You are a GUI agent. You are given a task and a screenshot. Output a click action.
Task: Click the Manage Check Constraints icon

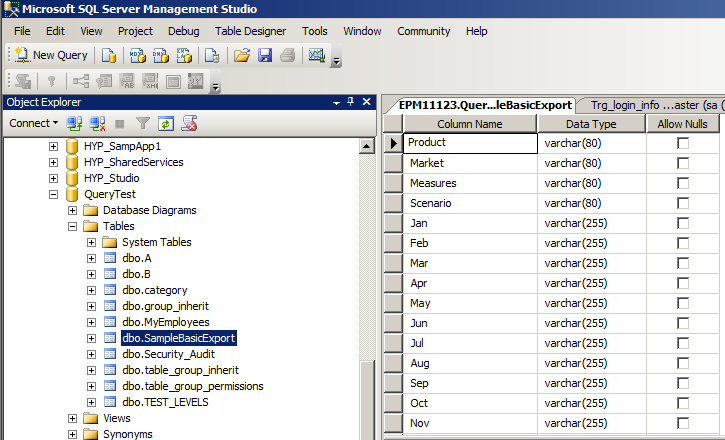173,81
